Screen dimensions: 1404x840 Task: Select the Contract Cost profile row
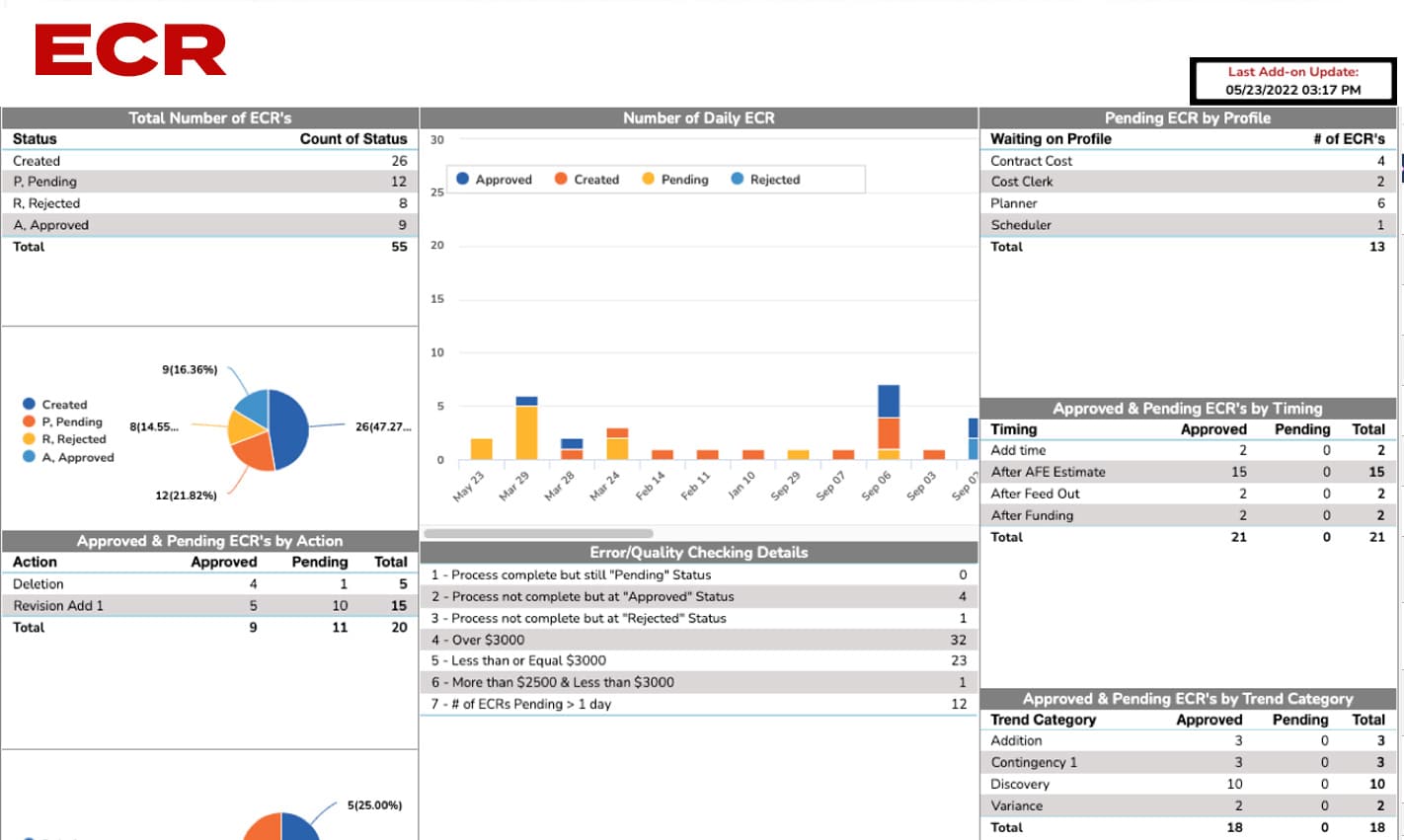pos(1188,161)
